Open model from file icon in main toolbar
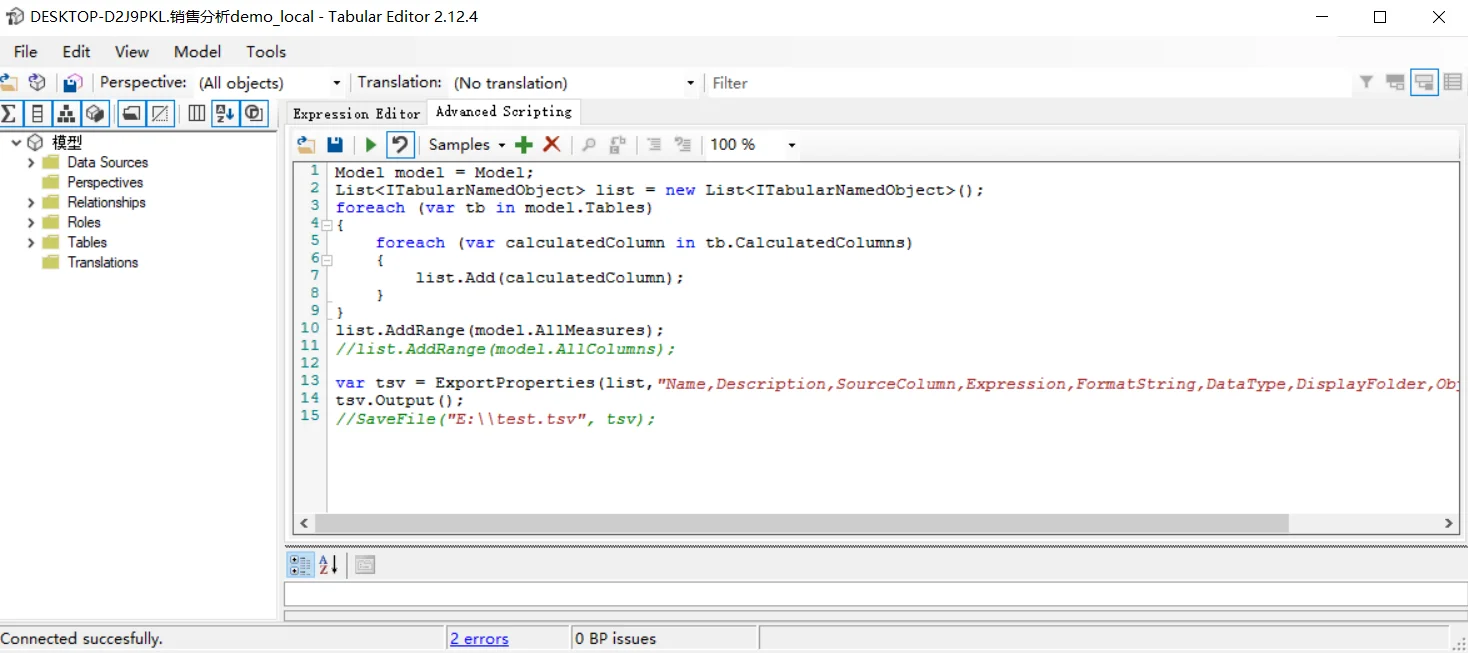This screenshot has height=653, width=1468. 9,83
